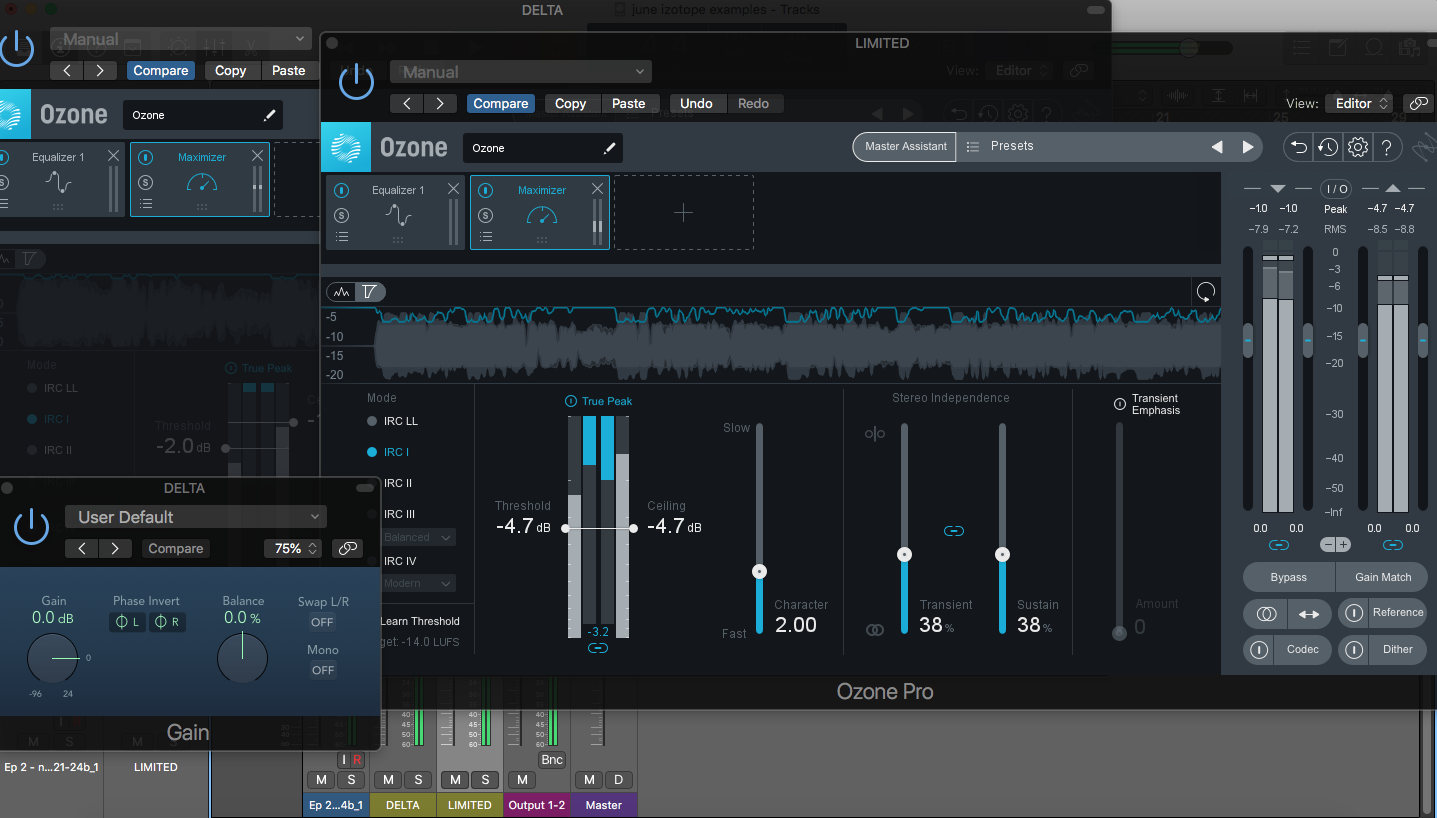Viewport: 1437px width, 818px height.
Task: Open Master Assistant
Action: tap(905, 146)
